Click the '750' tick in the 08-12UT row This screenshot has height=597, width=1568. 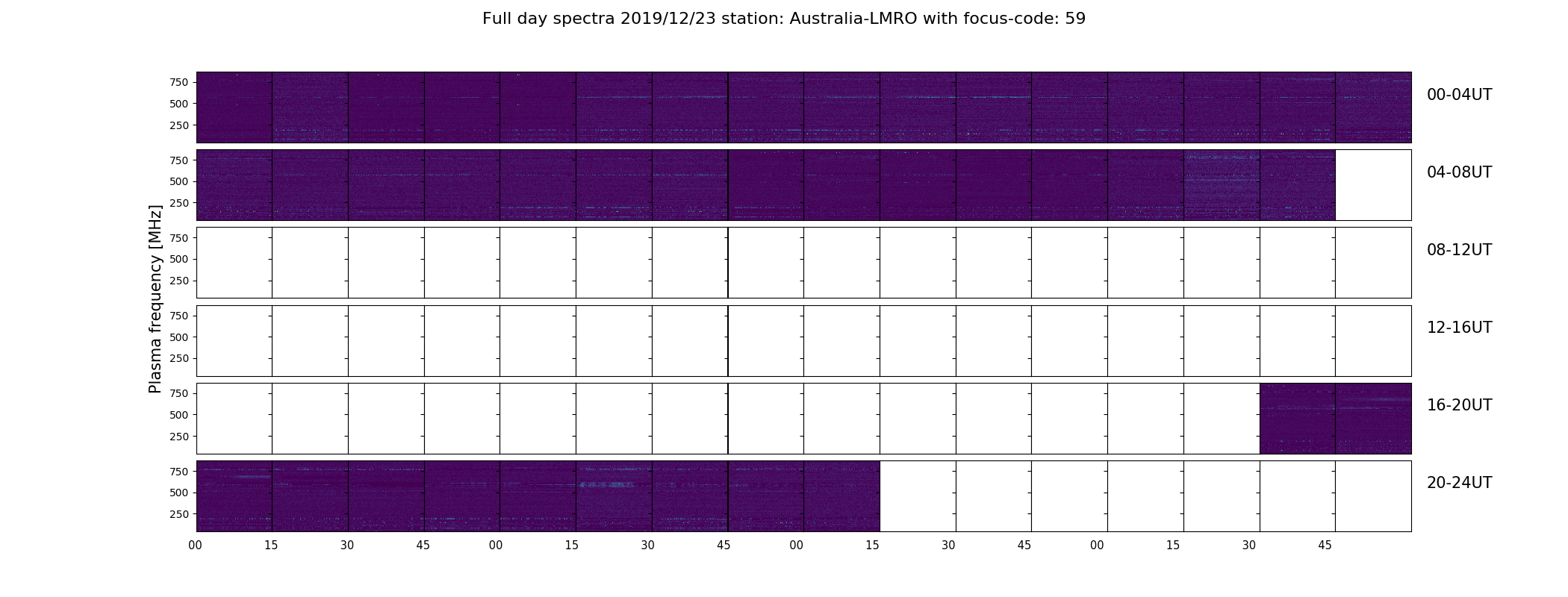pyautogui.click(x=179, y=238)
